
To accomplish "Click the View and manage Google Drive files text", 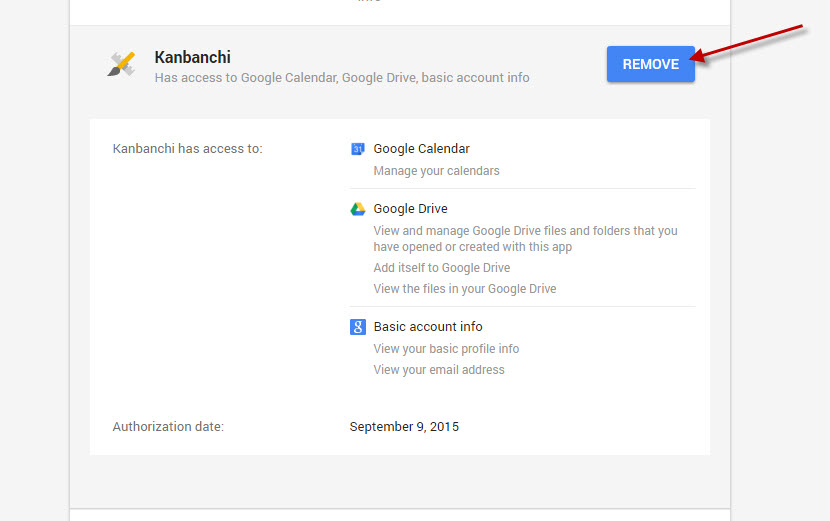I will point(525,239).
